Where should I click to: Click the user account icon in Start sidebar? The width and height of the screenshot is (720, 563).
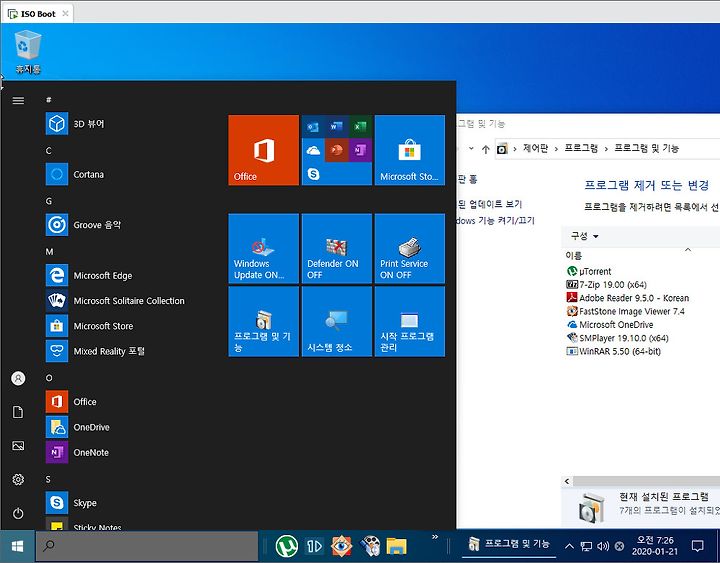(18, 378)
